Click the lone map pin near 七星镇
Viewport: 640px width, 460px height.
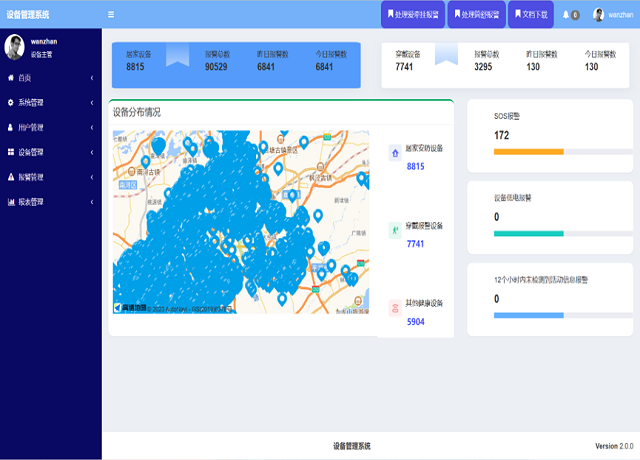[x=148, y=160]
